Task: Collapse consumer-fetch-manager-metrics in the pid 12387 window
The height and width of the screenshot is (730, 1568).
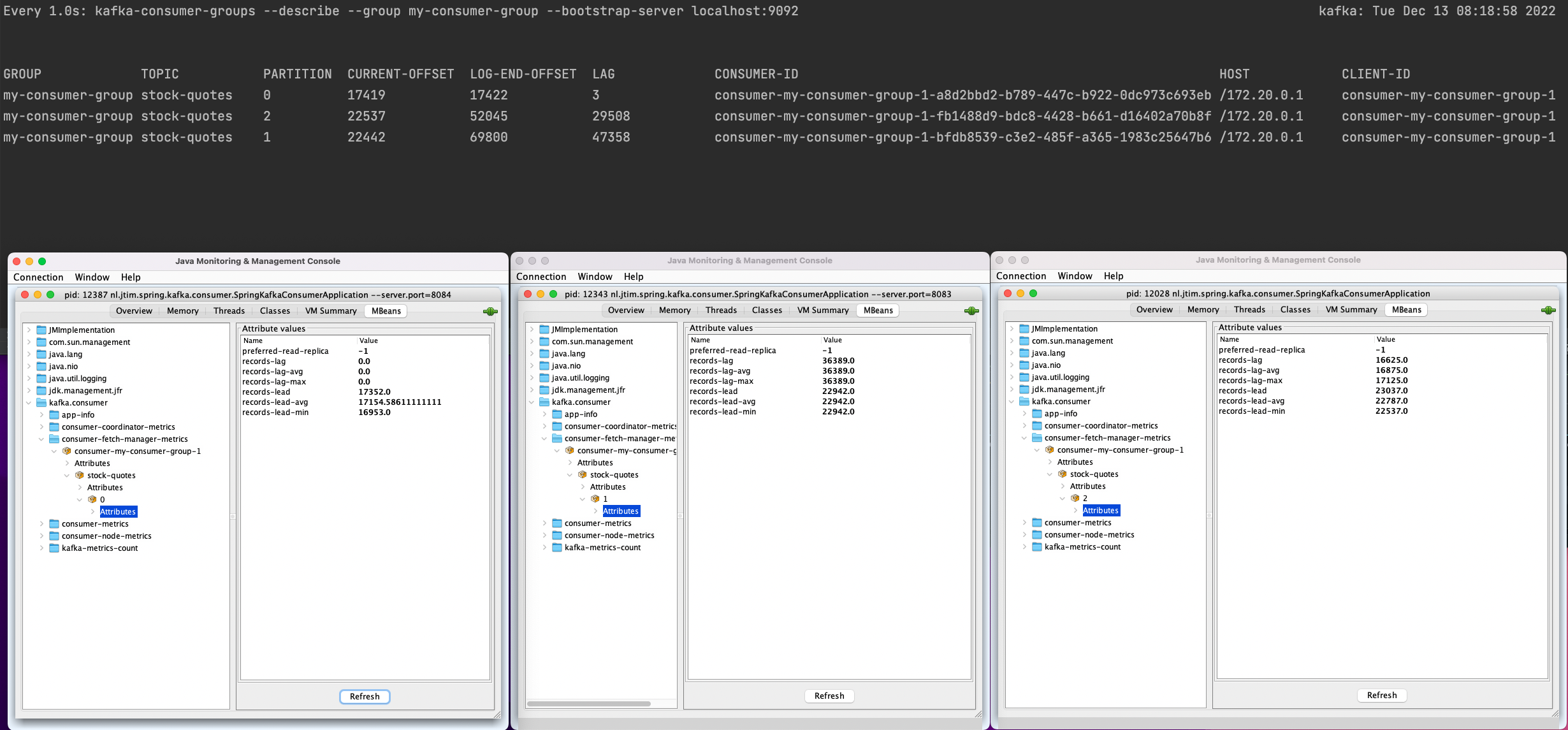Action: pyautogui.click(x=41, y=439)
